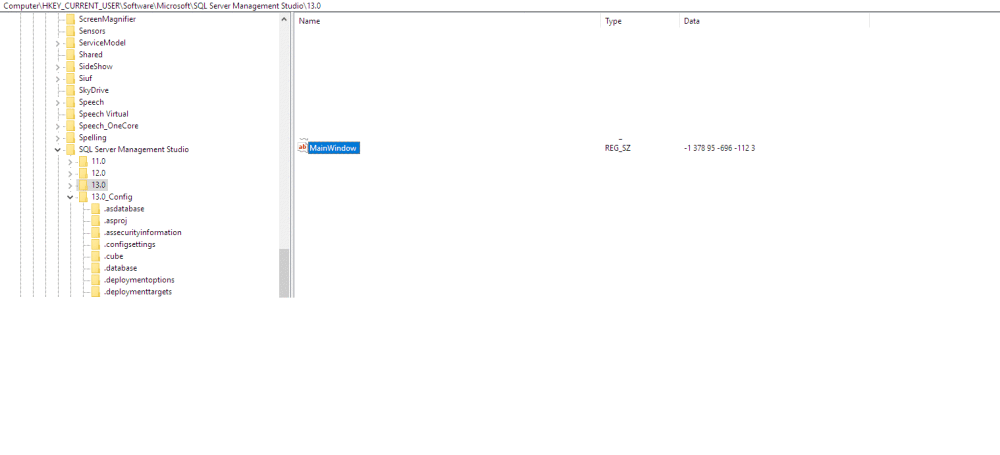Click the SkyDrive folder icon

pos(71,90)
